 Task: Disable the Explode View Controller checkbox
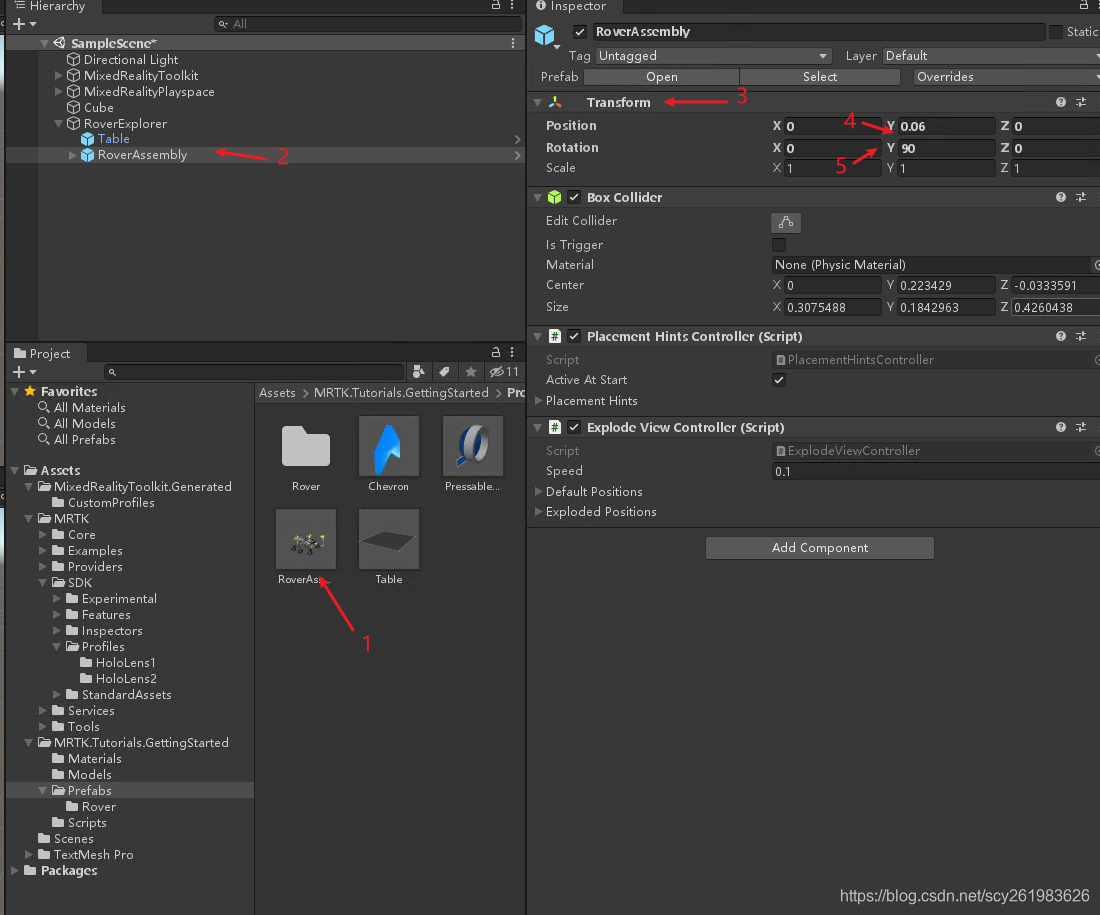coord(575,427)
